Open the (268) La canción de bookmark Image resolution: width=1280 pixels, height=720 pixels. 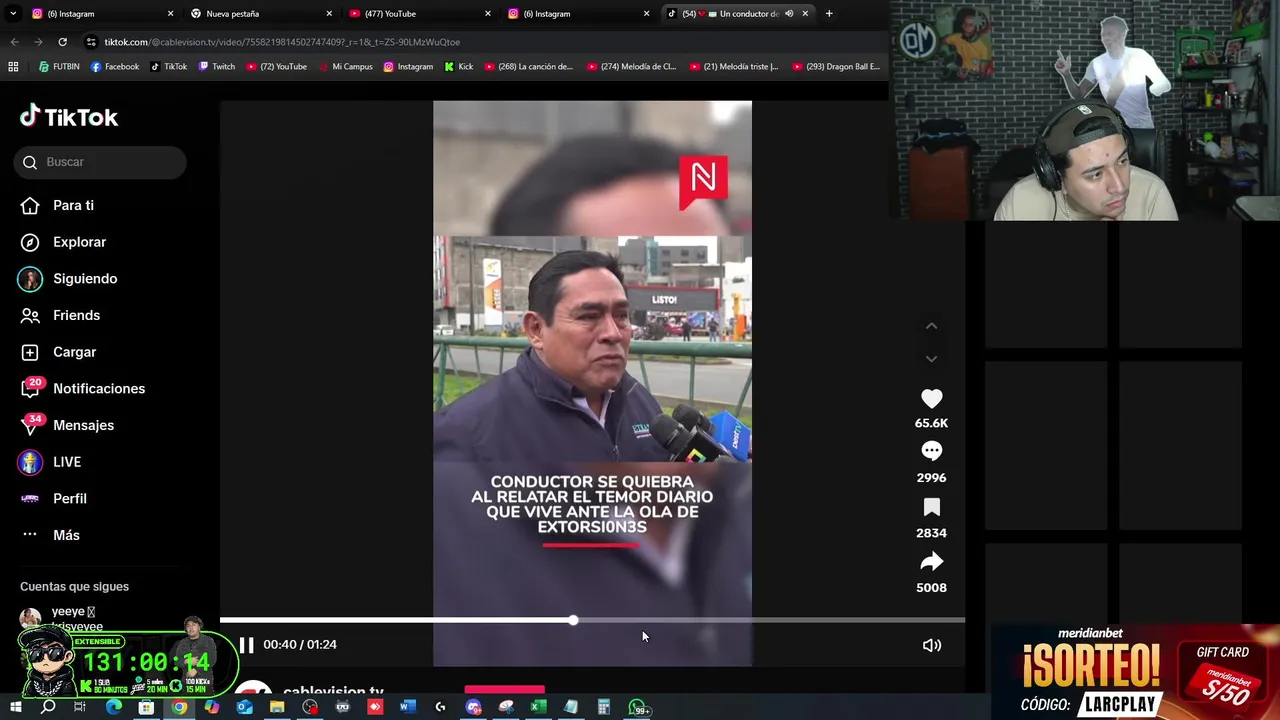pos(528,67)
